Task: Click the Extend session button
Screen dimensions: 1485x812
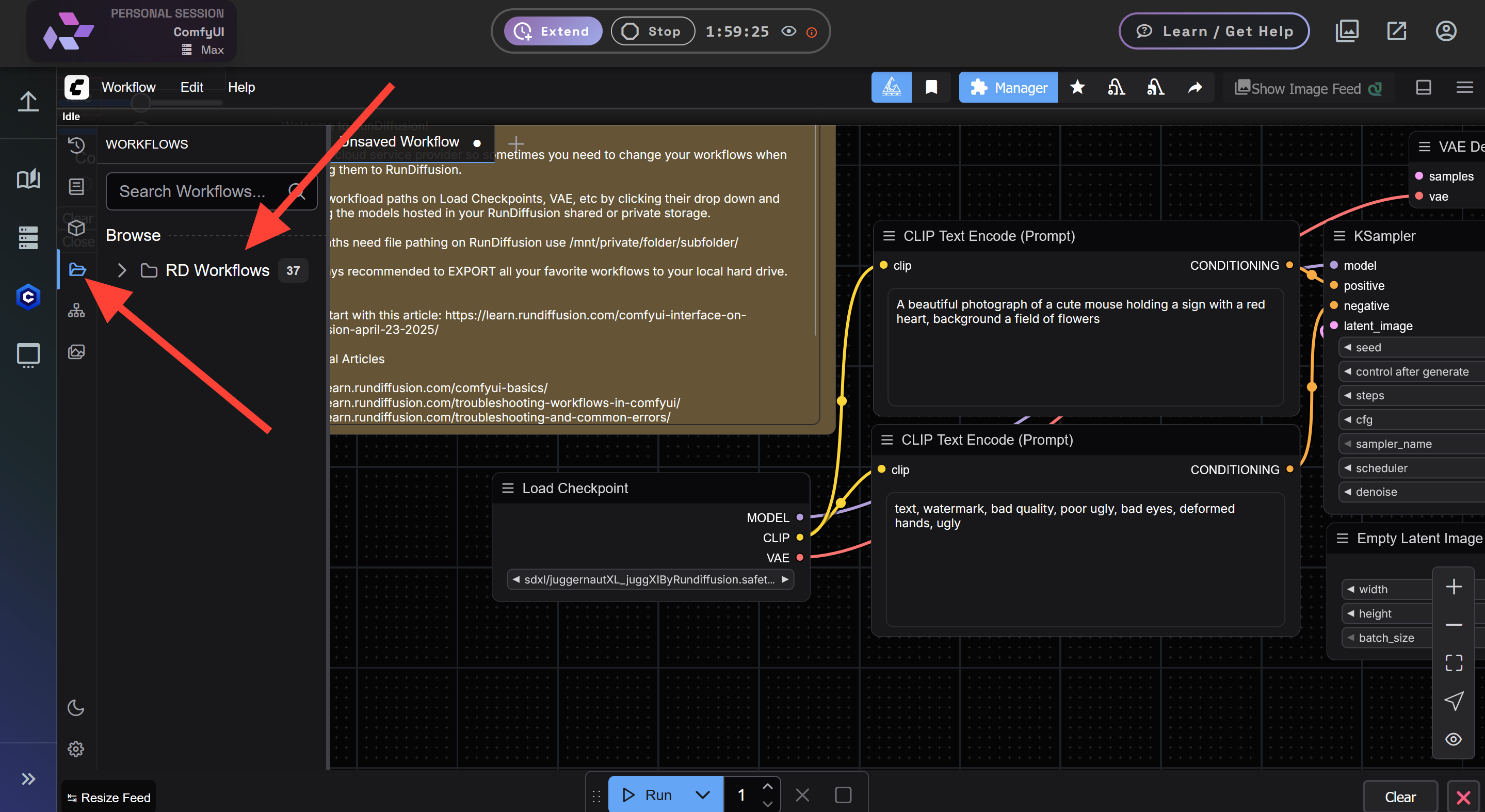Action: pyautogui.click(x=553, y=31)
